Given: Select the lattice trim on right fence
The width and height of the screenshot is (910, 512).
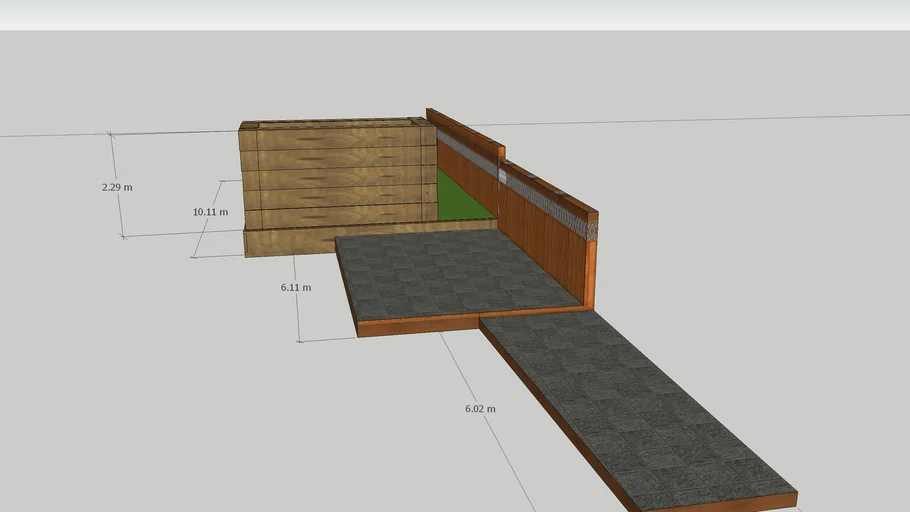Looking at the screenshot, I should pos(548,202).
